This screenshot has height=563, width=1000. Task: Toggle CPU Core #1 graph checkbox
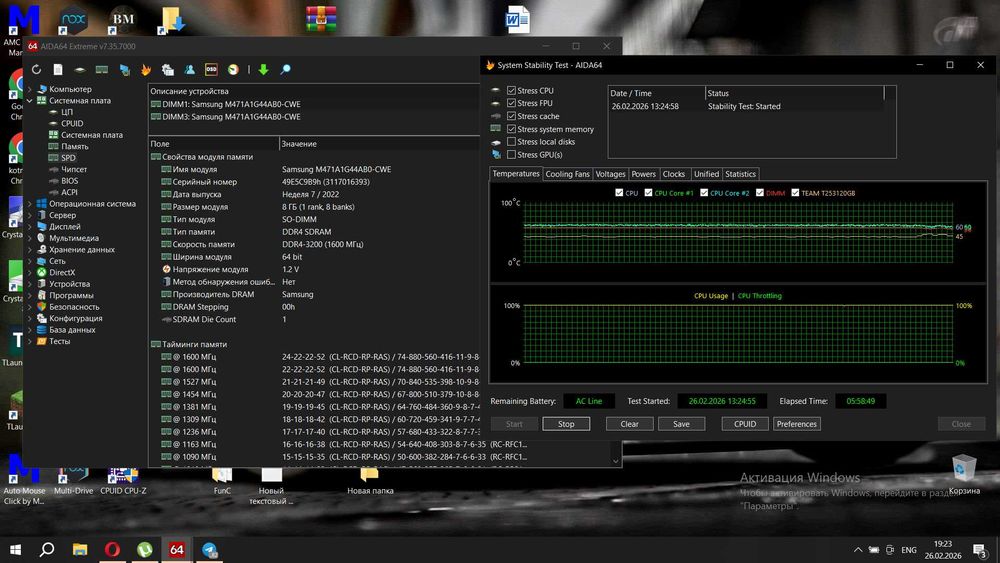pos(648,193)
